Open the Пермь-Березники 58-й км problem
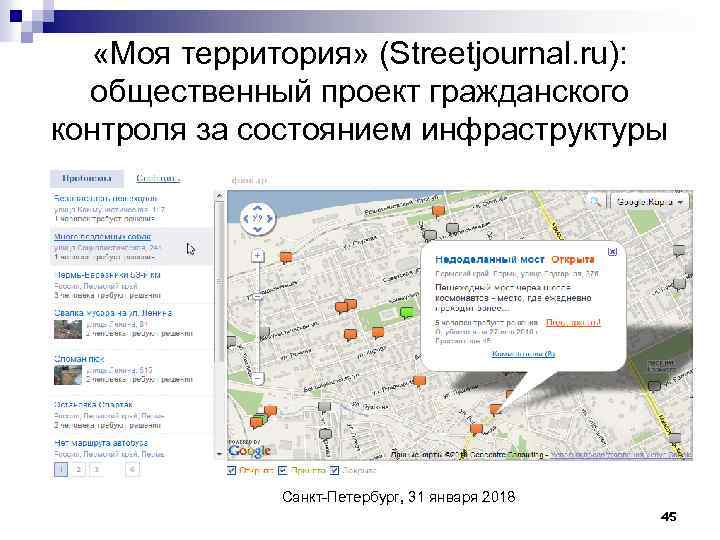Viewport: 720px width, 540px height. coord(107,275)
